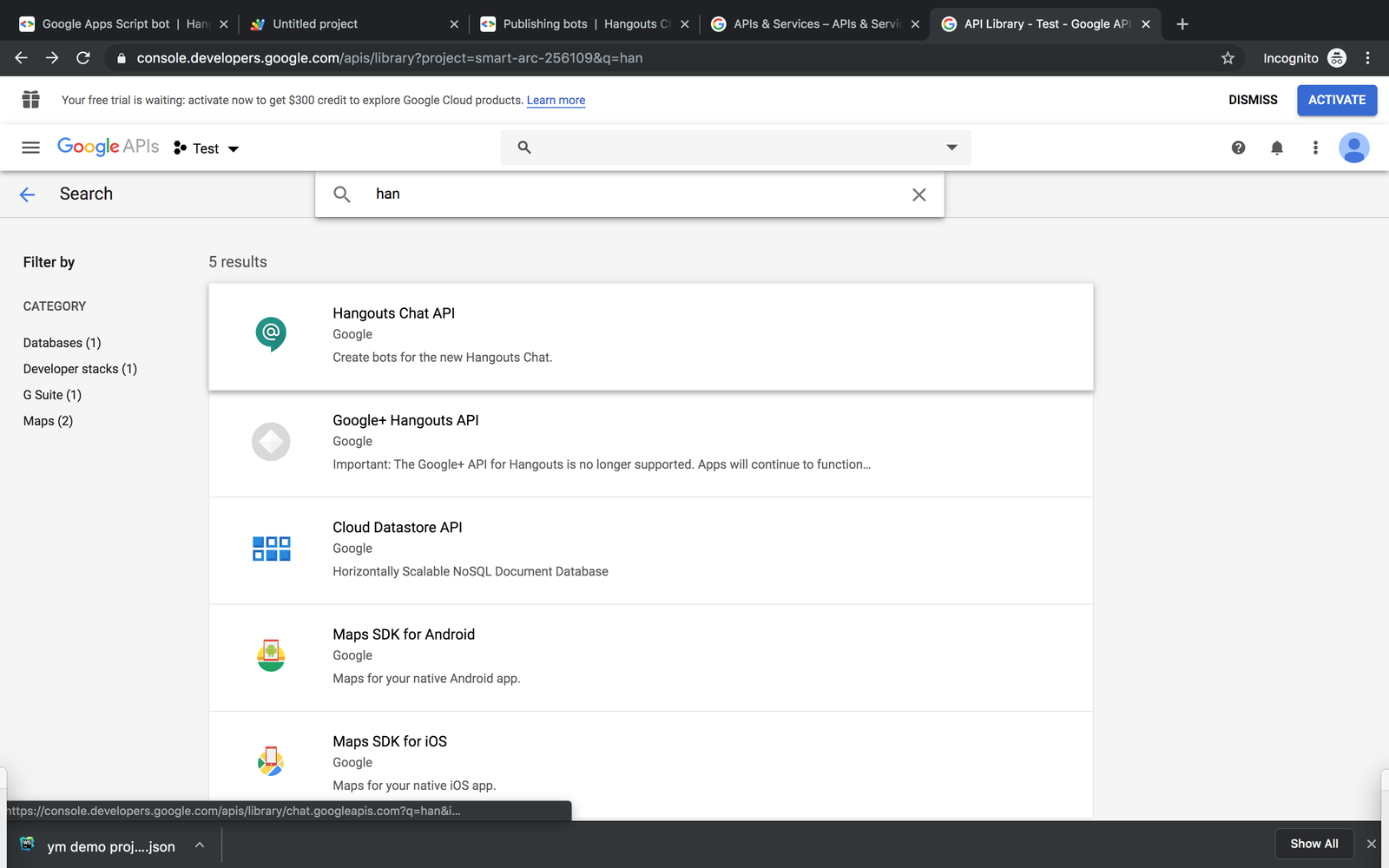
Task: Close the Untitled project tab
Action: tap(454, 24)
